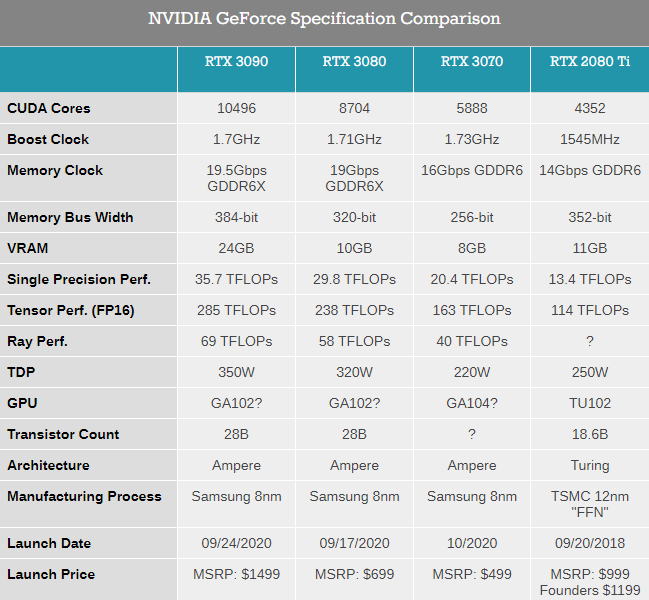Click the MSRP: $699 launch price
The height and width of the screenshot is (600, 649).
(x=354, y=574)
